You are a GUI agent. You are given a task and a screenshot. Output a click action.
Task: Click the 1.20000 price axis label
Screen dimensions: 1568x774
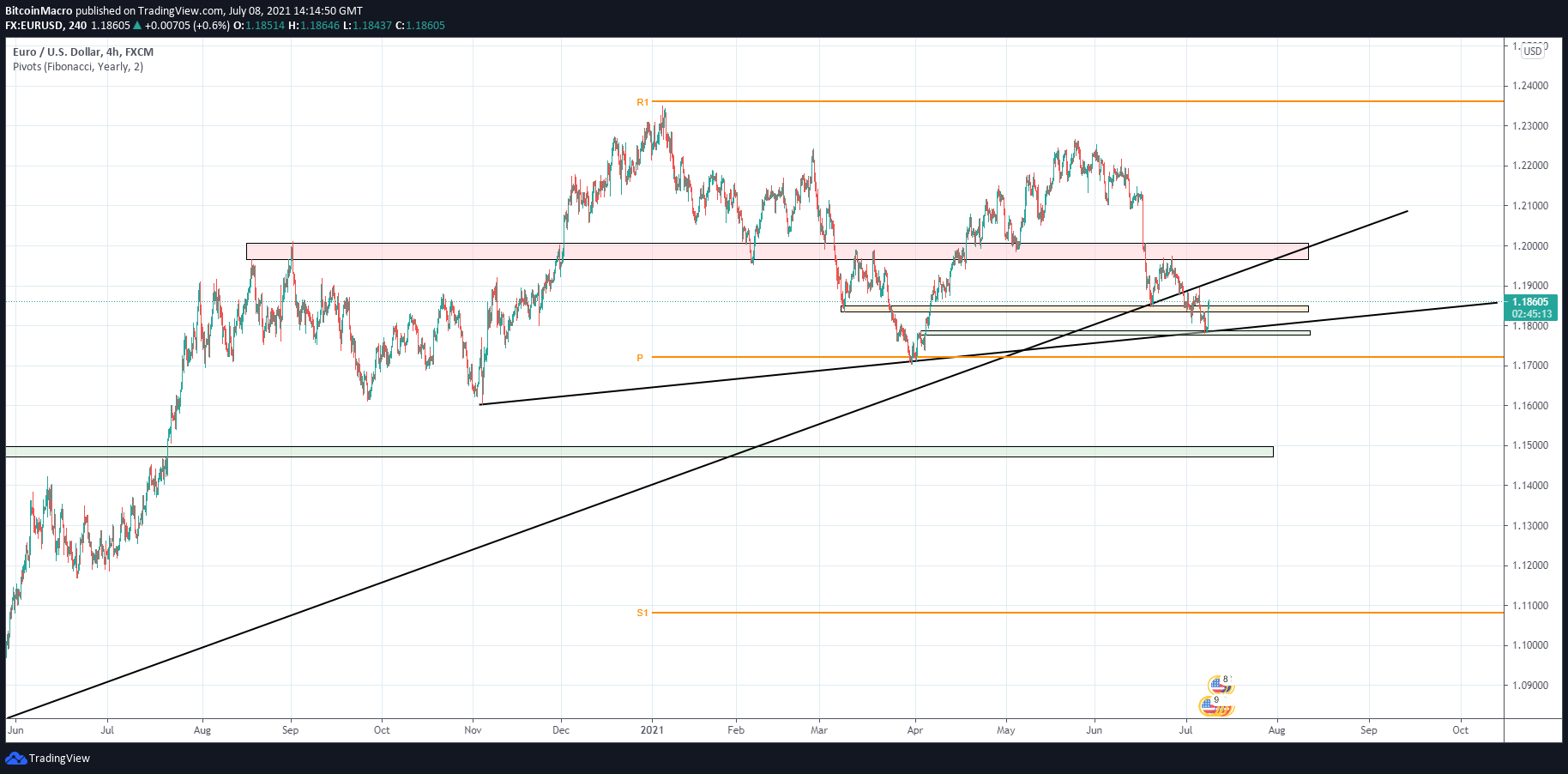tap(1530, 246)
